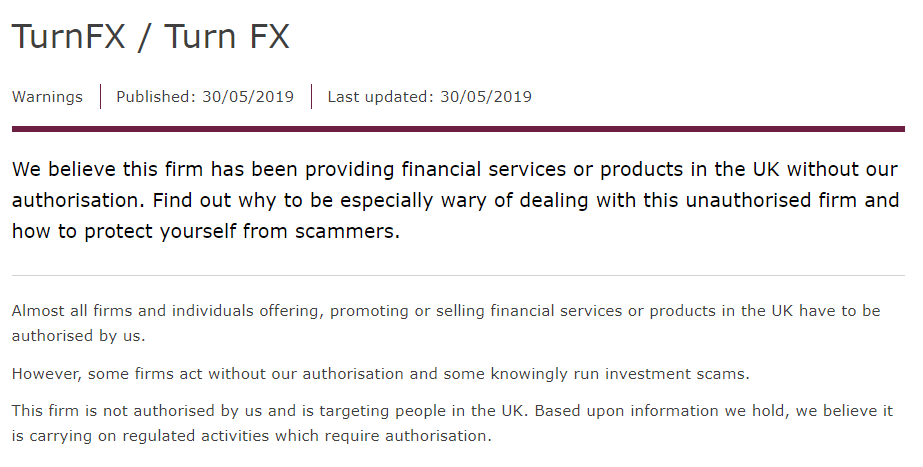Click the phrase "targeting people in the UK"
Viewport: 923px width, 467px height.
point(420,411)
